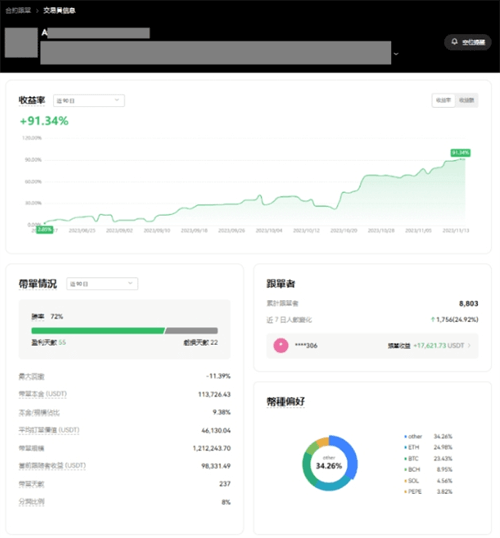Click the 帶單本金 (USDT) label
This screenshot has height=538, width=500.
(43, 394)
